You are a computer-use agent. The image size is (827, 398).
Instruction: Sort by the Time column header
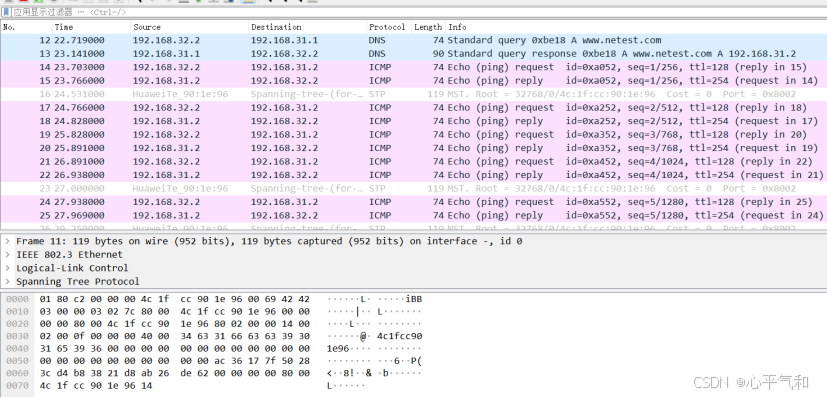click(91, 27)
